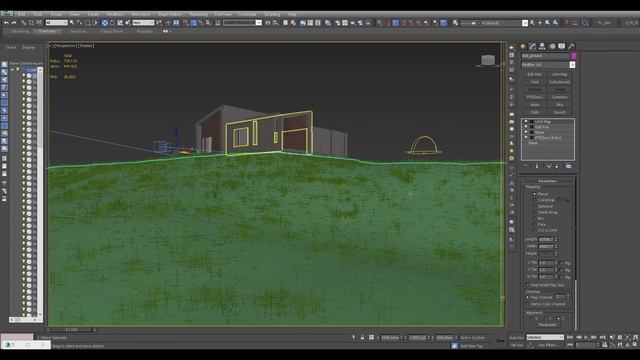This screenshot has width=640, height=360.
Task: Activate the Select Object arrow tool
Action: pos(72,23)
